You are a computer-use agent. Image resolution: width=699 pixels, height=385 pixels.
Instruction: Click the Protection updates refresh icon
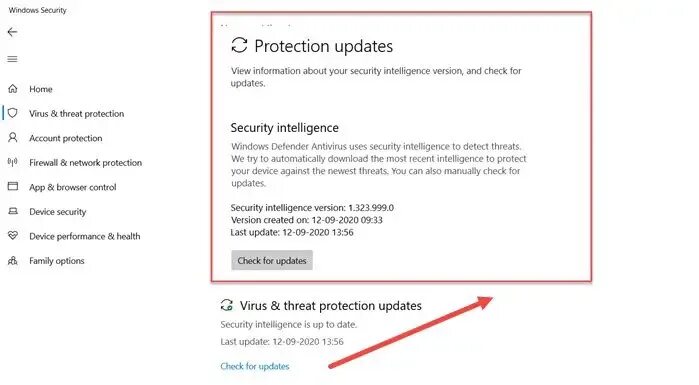click(x=239, y=45)
